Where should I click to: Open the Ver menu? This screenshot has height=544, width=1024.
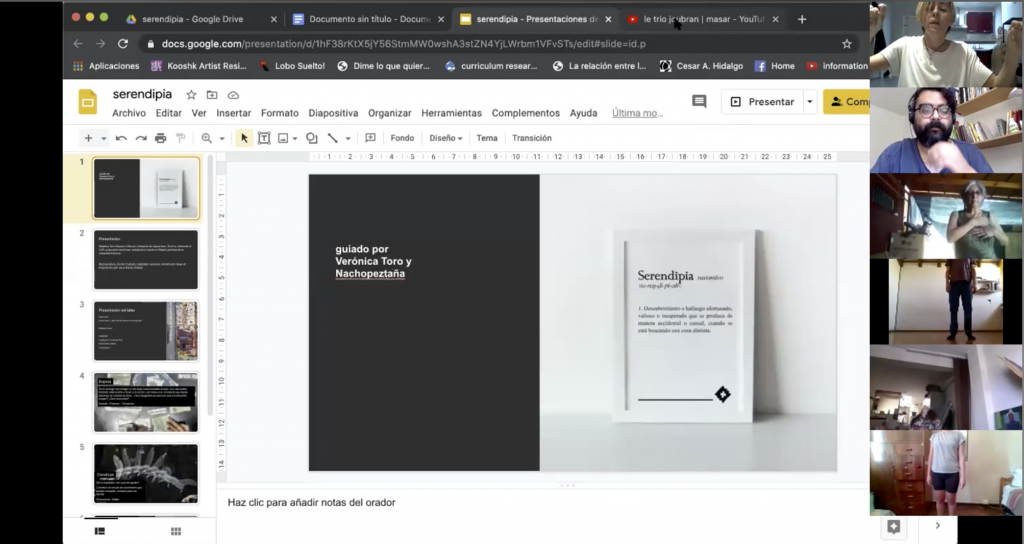[x=199, y=113]
